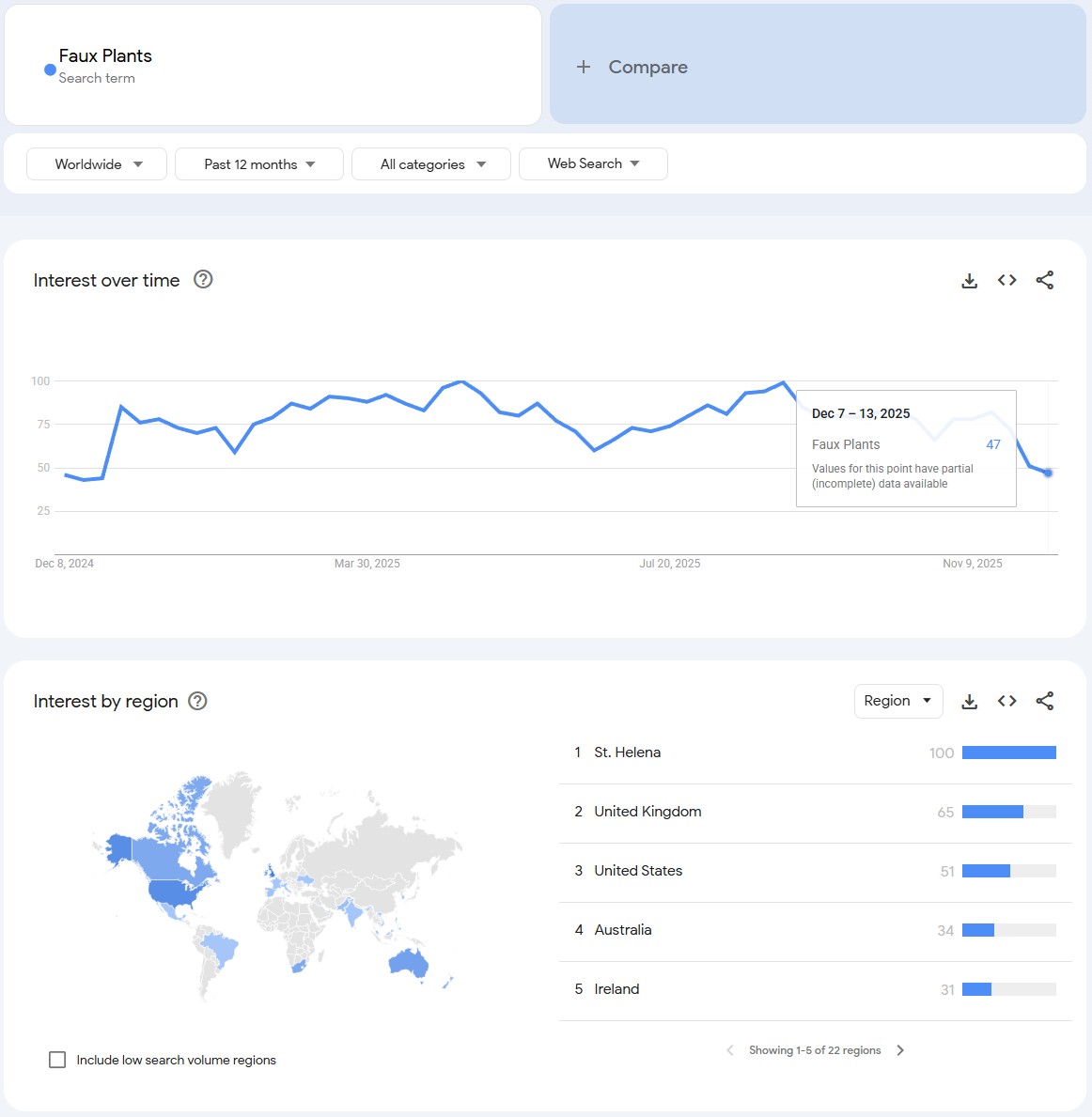Image resolution: width=1092 pixels, height=1117 pixels.
Task: Share the Interest by region map
Action: pyautogui.click(x=1044, y=701)
